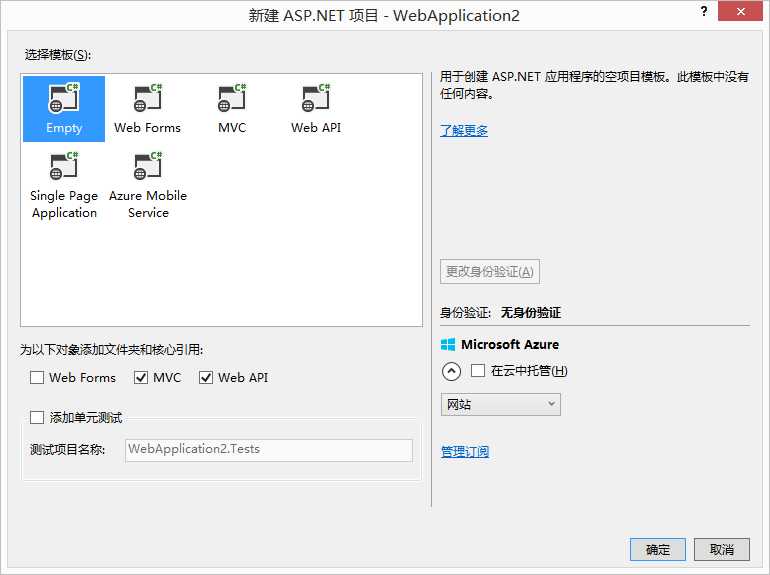The image size is (770, 575).
Task: Open the 管理订阅 link
Action: tap(465, 452)
